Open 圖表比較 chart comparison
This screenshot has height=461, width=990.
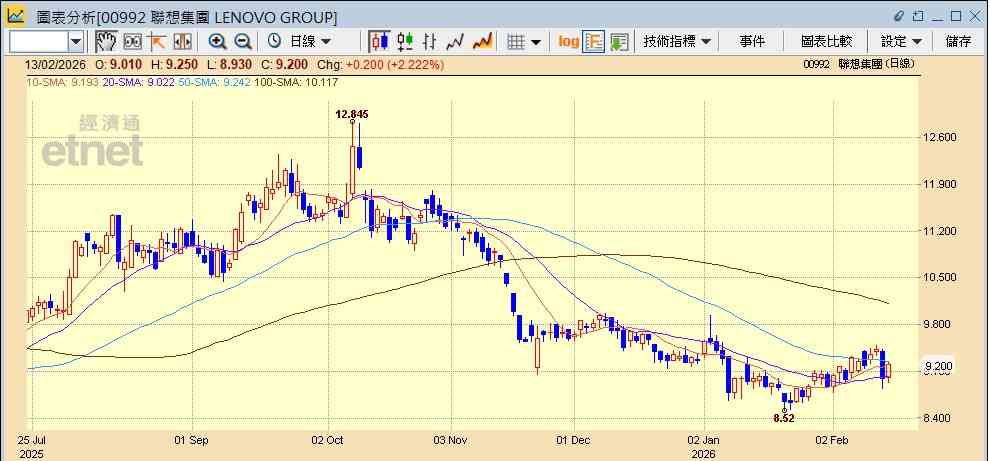tap(826, 42)
